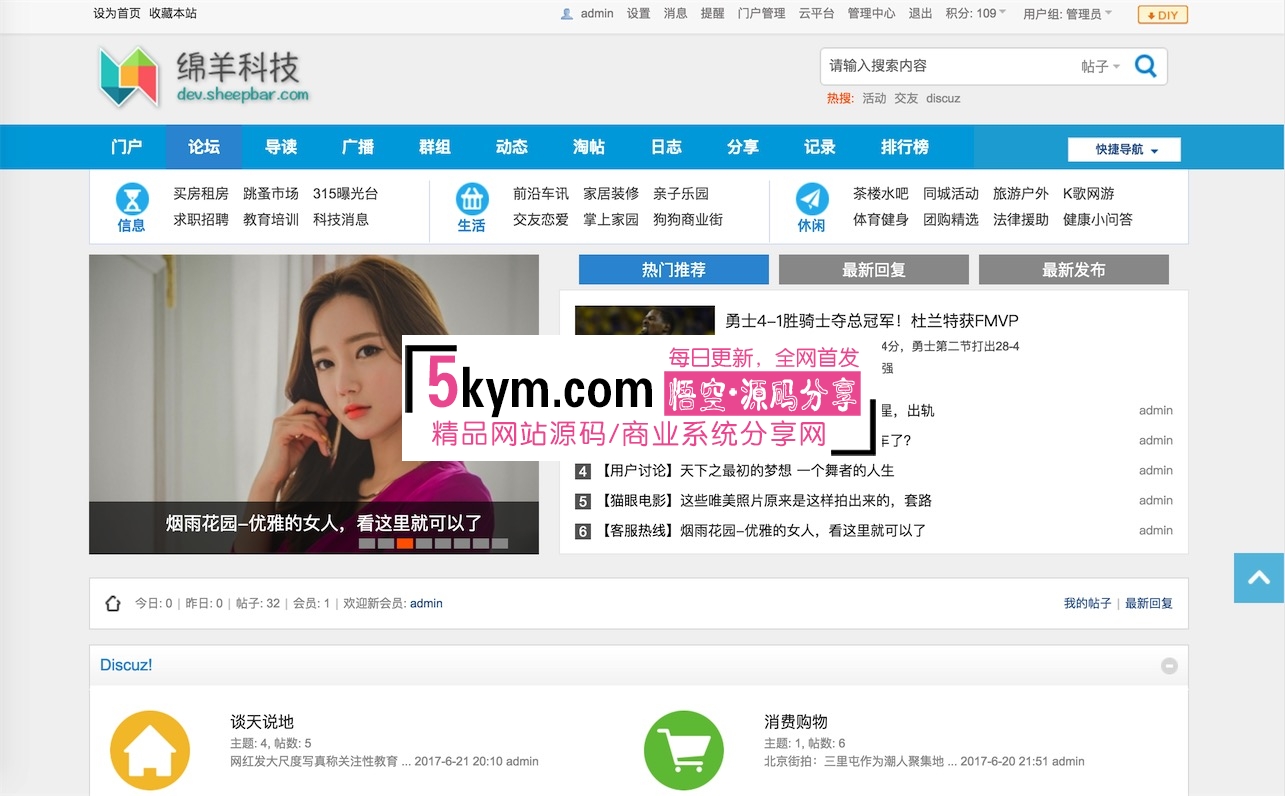The height and width of the screenshot is (796, 1285).
Task: Click the DIY button
Action: (x=1163, y=15)
